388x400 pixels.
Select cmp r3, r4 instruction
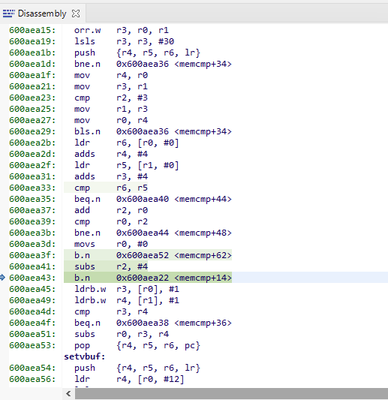point(111,311)
